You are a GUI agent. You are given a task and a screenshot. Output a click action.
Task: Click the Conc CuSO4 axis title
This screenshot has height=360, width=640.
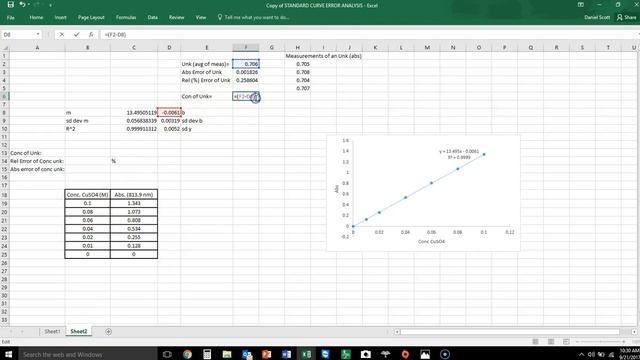pos(431,242)
